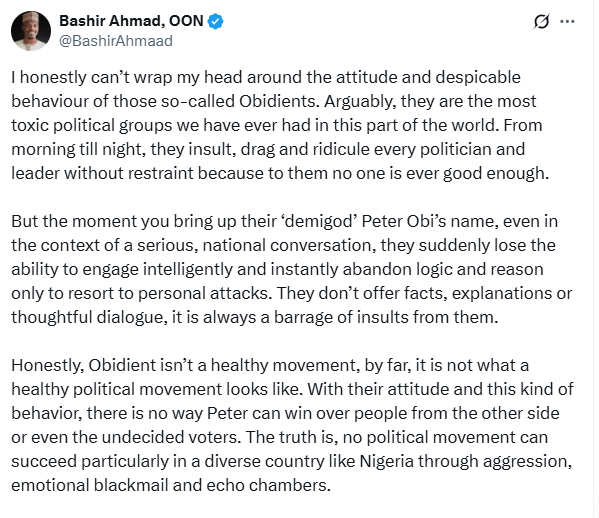599x518 pixels.
Task: Click the phrase 'personal attacks'
Action: click(205, 293)
